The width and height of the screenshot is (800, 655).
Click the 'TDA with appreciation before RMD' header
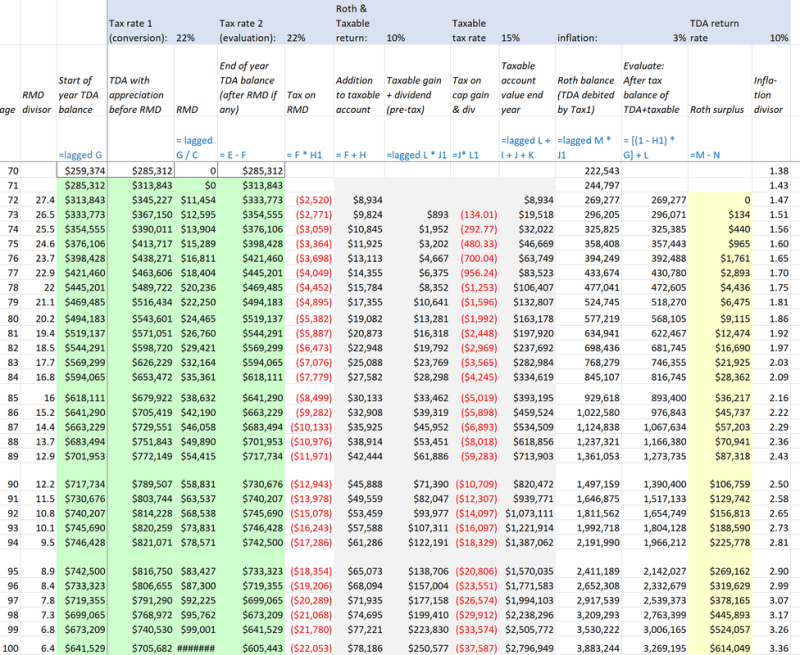tap(136, 95)
